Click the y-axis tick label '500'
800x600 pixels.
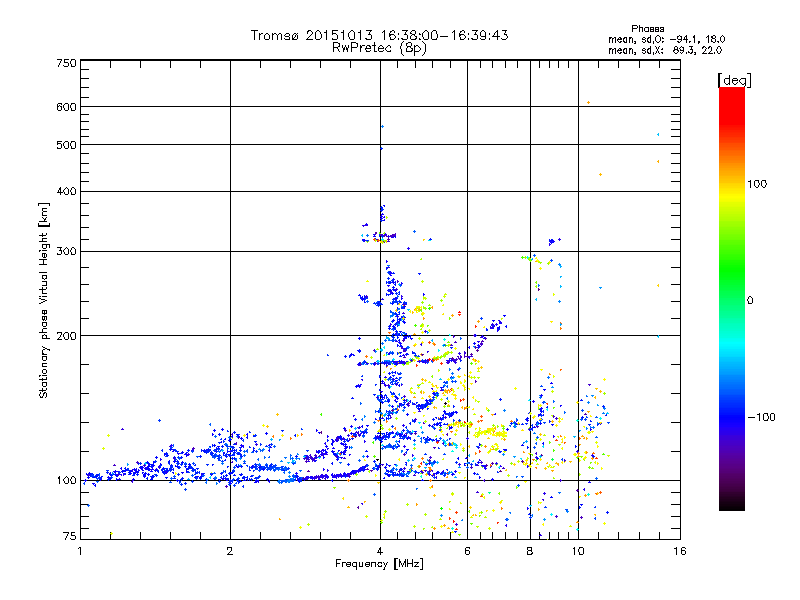pyautogui.click(x=66, y=145)
